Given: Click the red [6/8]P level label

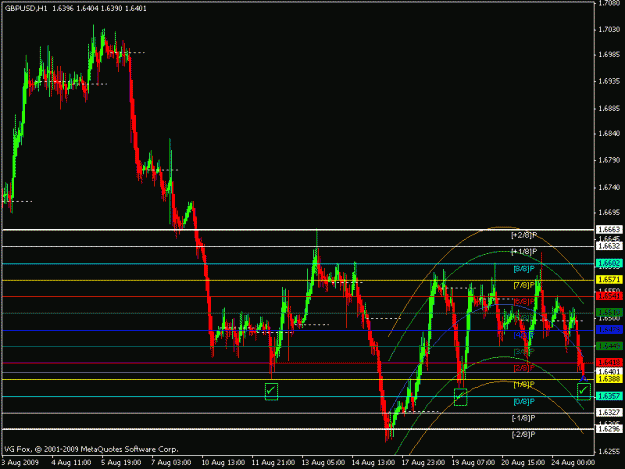Looking at the screenshot, I should tap(524, 302).
